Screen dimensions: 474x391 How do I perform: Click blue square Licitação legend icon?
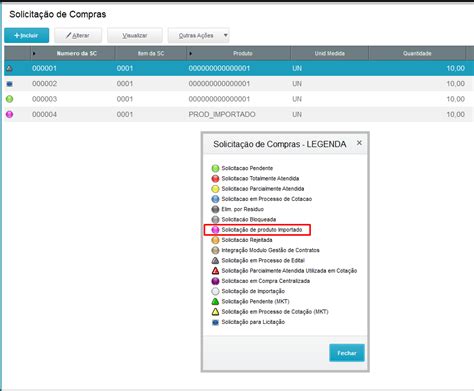pyautogui.click(x=215, y=322)
